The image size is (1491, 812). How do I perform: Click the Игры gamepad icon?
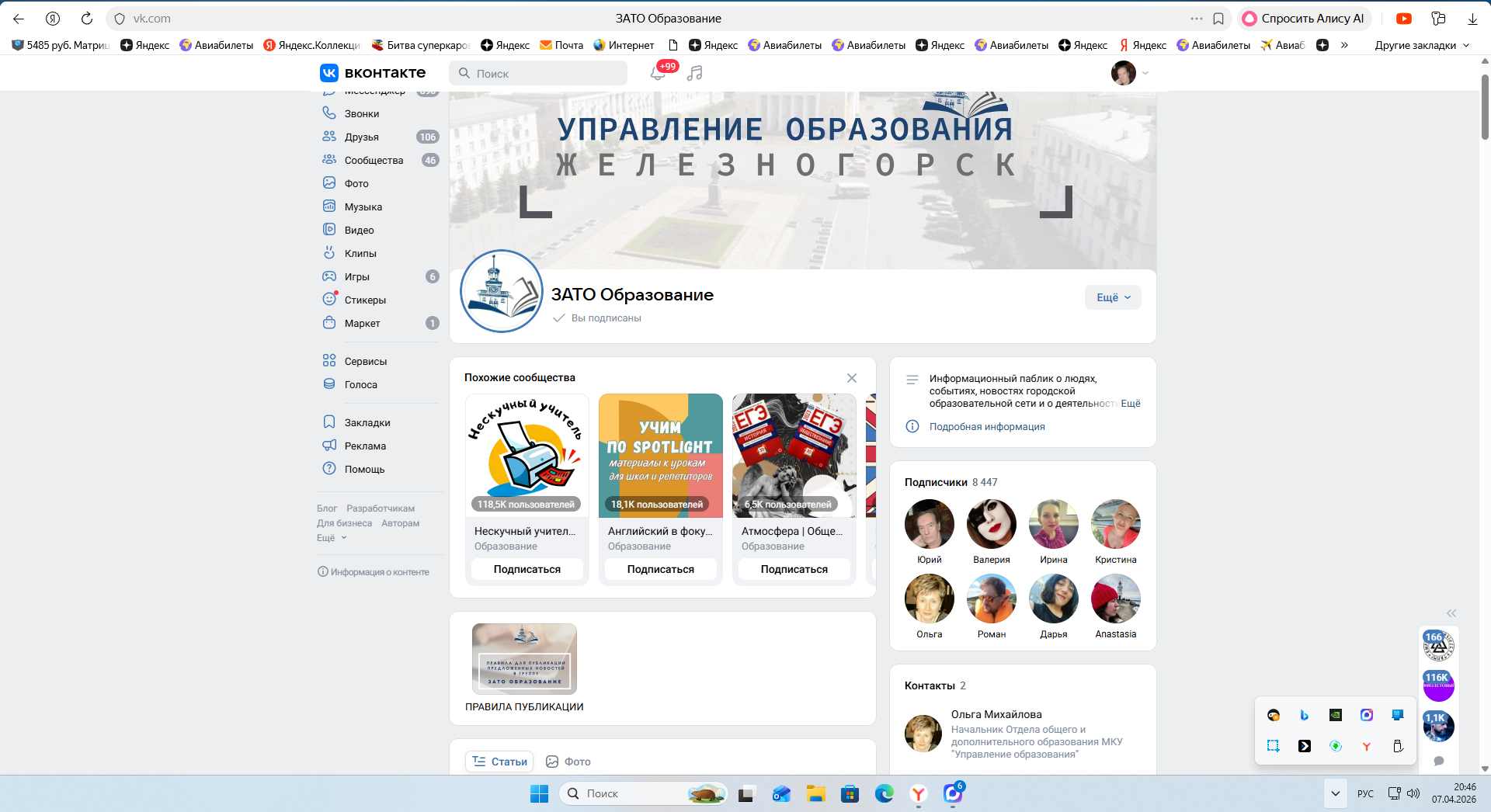[x=329, y=276]
